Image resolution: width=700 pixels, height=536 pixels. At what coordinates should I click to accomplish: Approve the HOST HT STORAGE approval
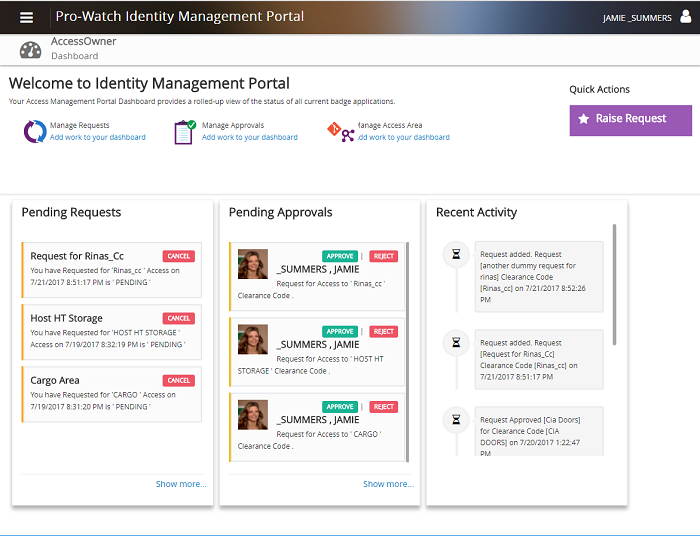click(x=340, y=332)
